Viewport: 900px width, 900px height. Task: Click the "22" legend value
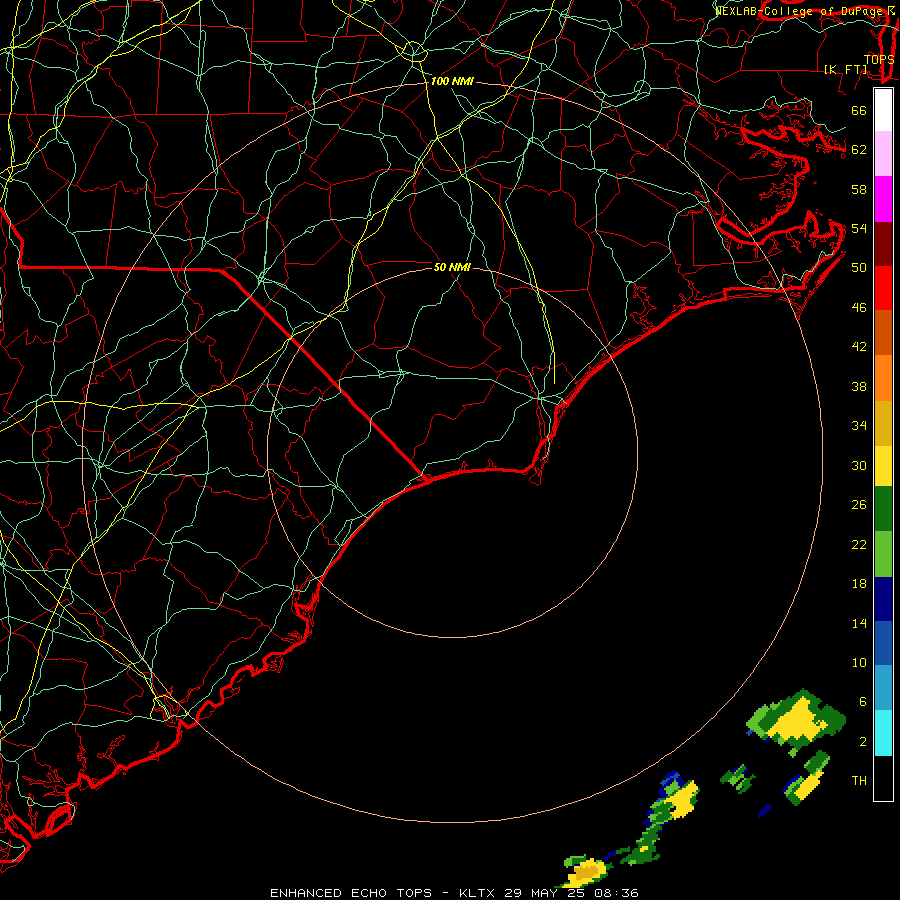[859, 545]
